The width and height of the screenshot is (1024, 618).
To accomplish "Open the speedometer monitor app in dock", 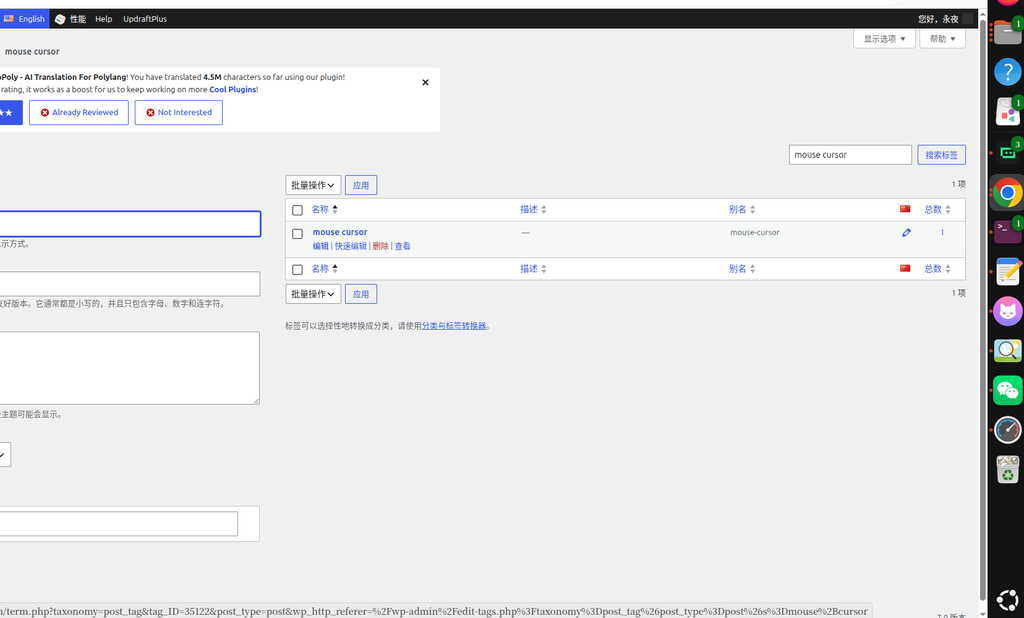I will coord(1007,431).
